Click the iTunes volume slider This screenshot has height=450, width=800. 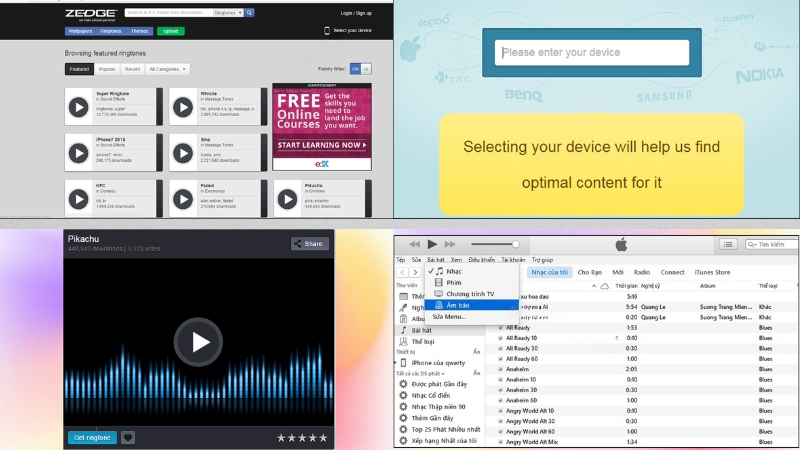[494, 244]
